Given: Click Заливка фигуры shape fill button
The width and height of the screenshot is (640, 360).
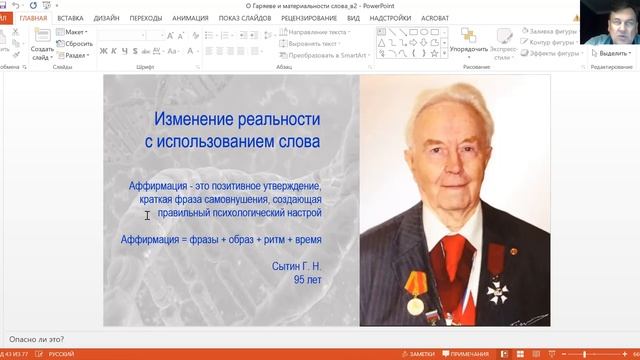Looking at the screenshot, I should [550, 31].
